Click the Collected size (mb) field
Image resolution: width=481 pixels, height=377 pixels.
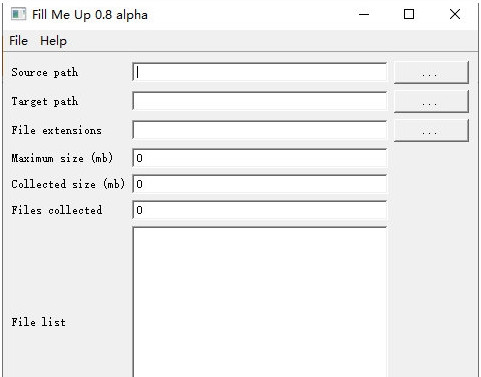coord(260,184)
